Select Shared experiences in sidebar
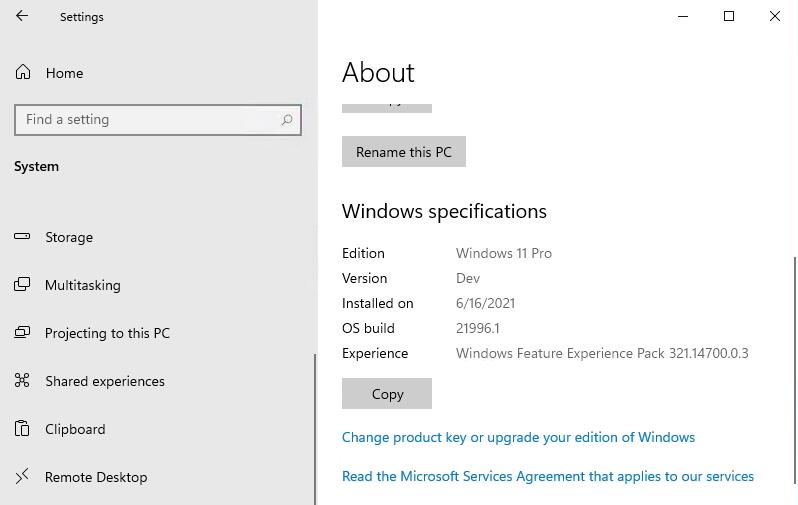798x505 pixels. click(104, 381)
